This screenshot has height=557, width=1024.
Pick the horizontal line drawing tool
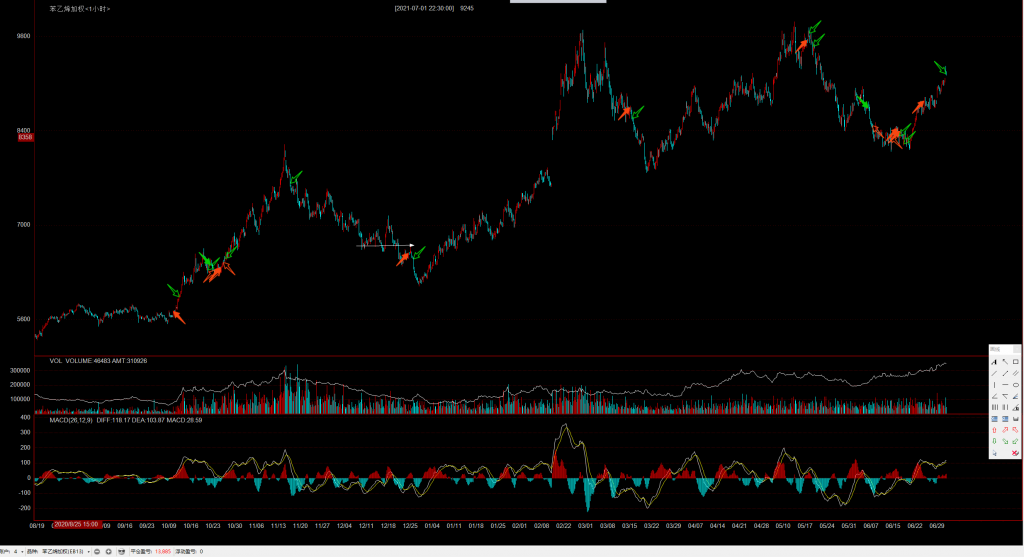[1005, 384]
